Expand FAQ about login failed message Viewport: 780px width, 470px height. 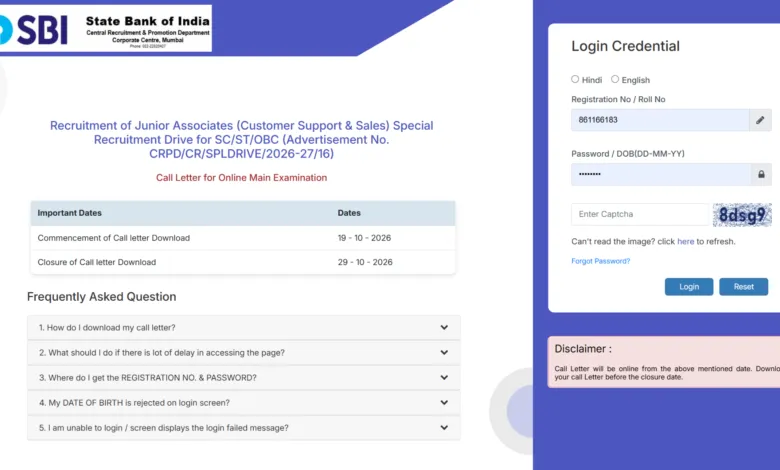[244, 428]
